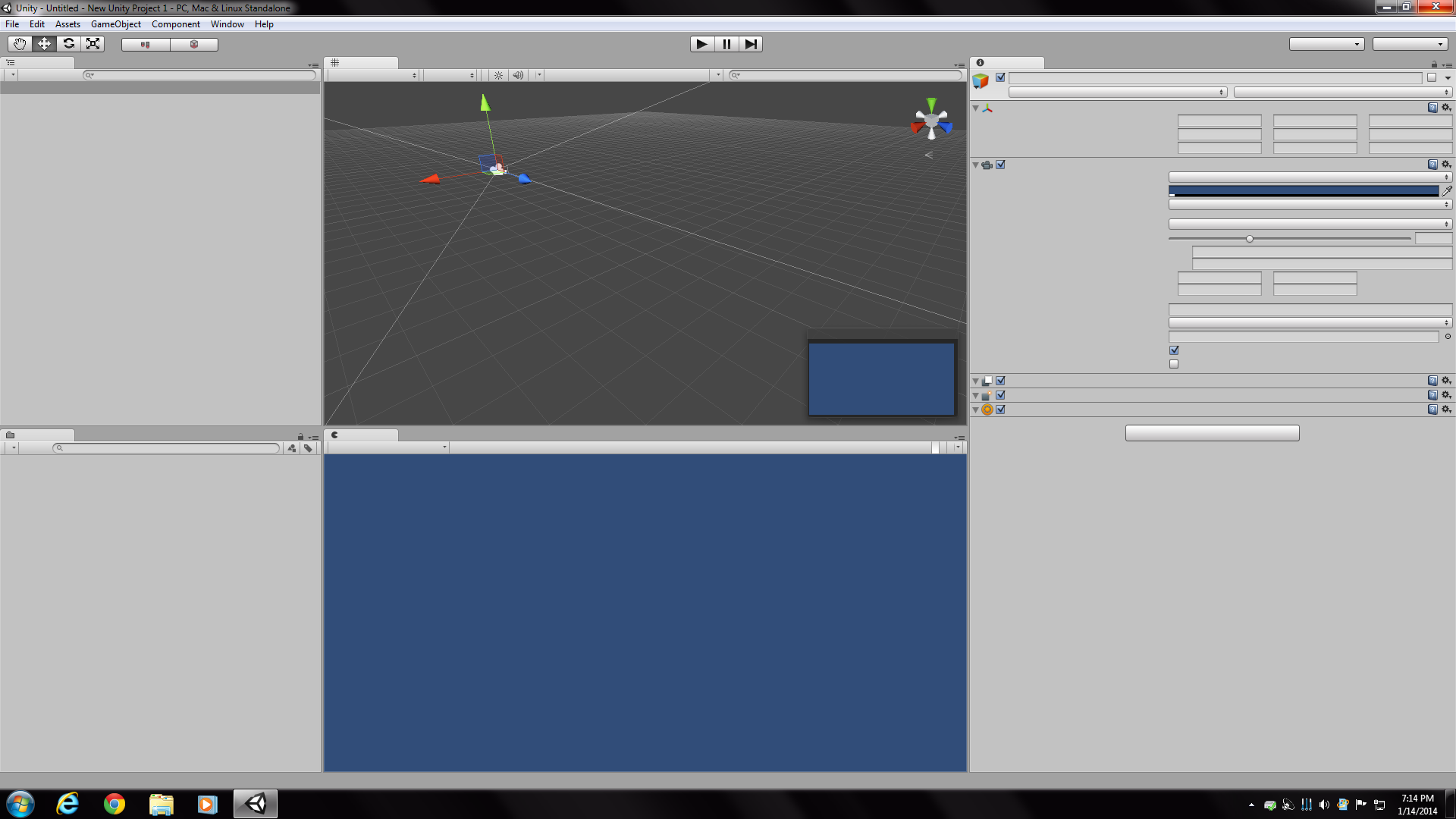The height and width of the screenshot is (819, 1456).
Task: Click the eyedropper beside the color field
Action: (x=1448, y=191)
